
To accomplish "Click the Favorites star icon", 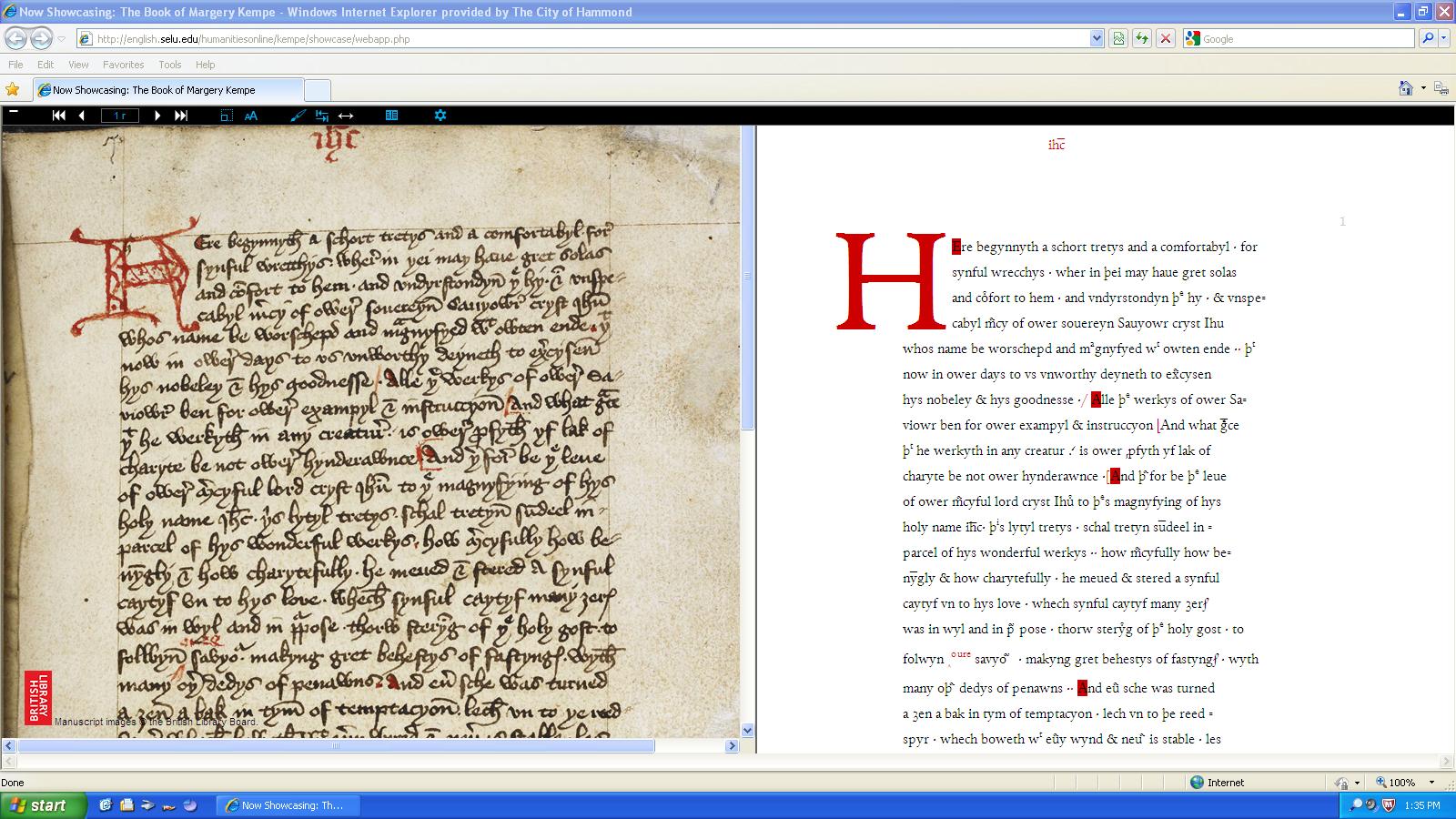I will (x=12, y=89).
